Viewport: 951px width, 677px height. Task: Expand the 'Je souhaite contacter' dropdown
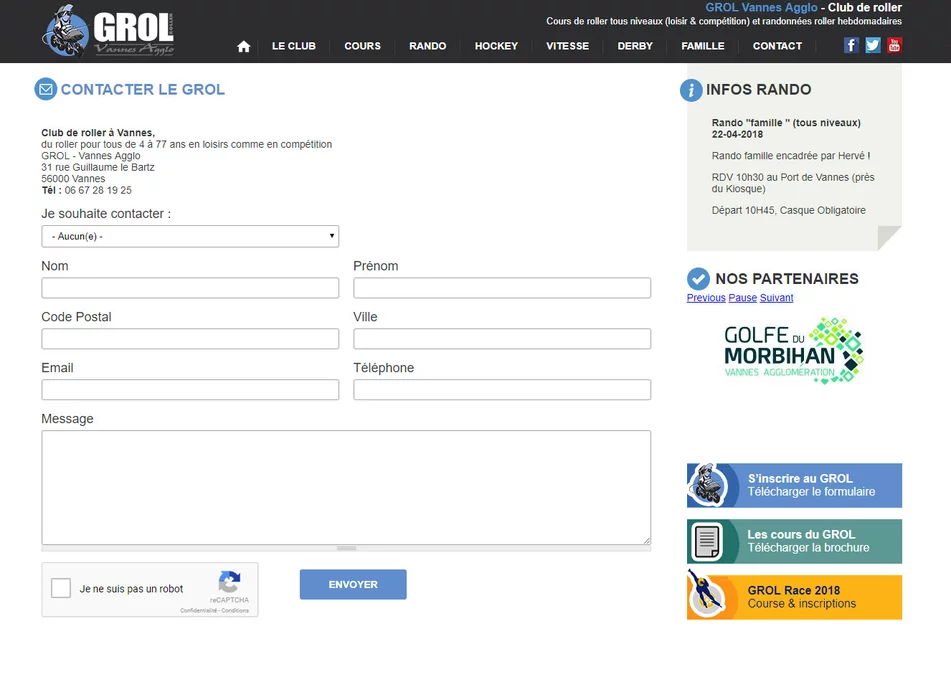point(190,236)
